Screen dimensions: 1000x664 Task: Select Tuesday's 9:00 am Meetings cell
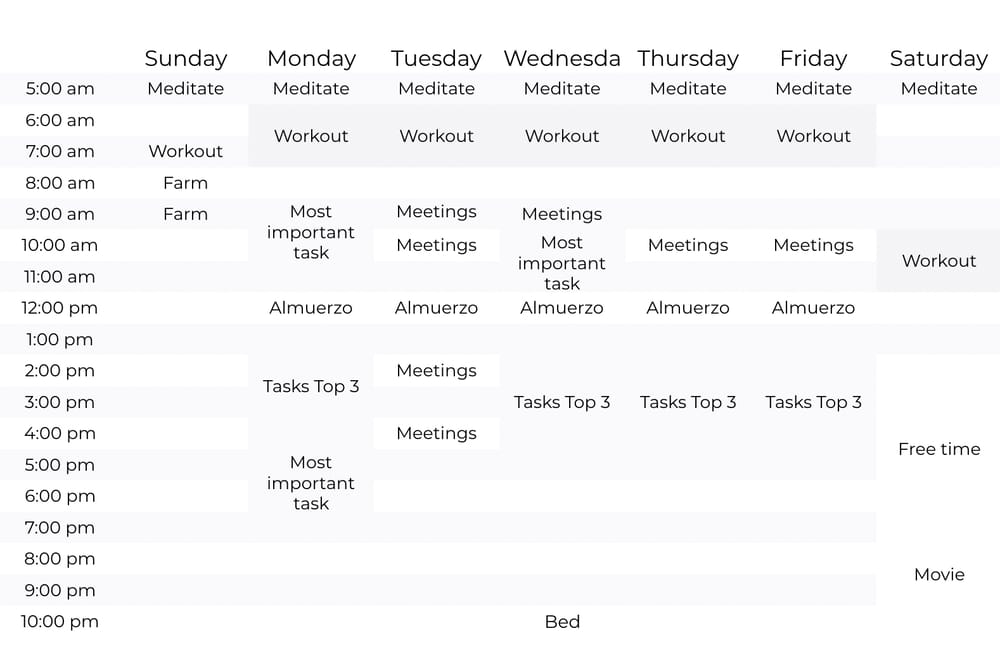pyautogui.click(x=436, y=212)
